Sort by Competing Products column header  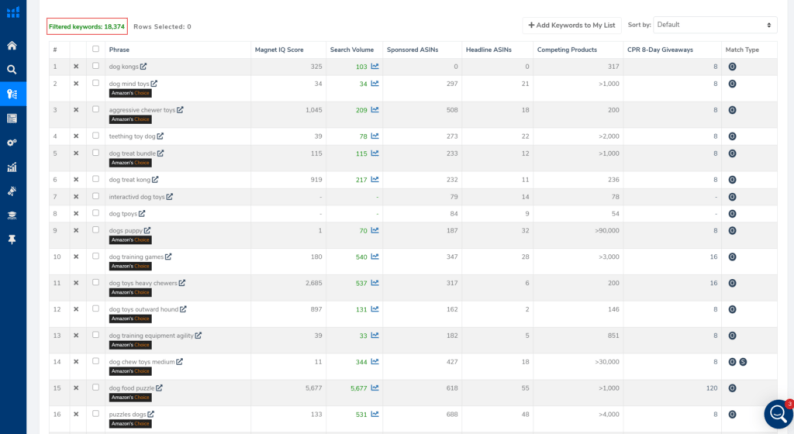pos(565,49)
